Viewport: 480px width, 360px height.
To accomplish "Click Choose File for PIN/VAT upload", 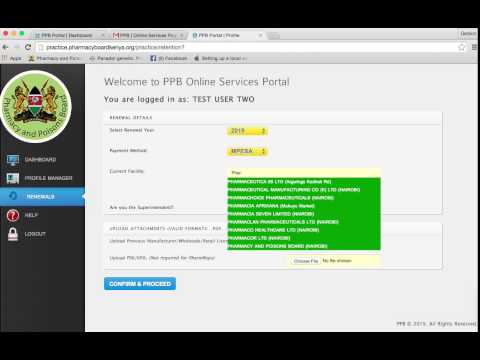I will [306, 261].
